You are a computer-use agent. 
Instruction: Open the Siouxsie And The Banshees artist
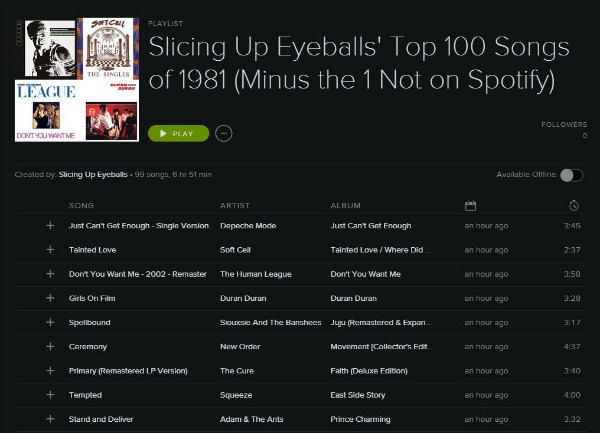tap(271, 322)
